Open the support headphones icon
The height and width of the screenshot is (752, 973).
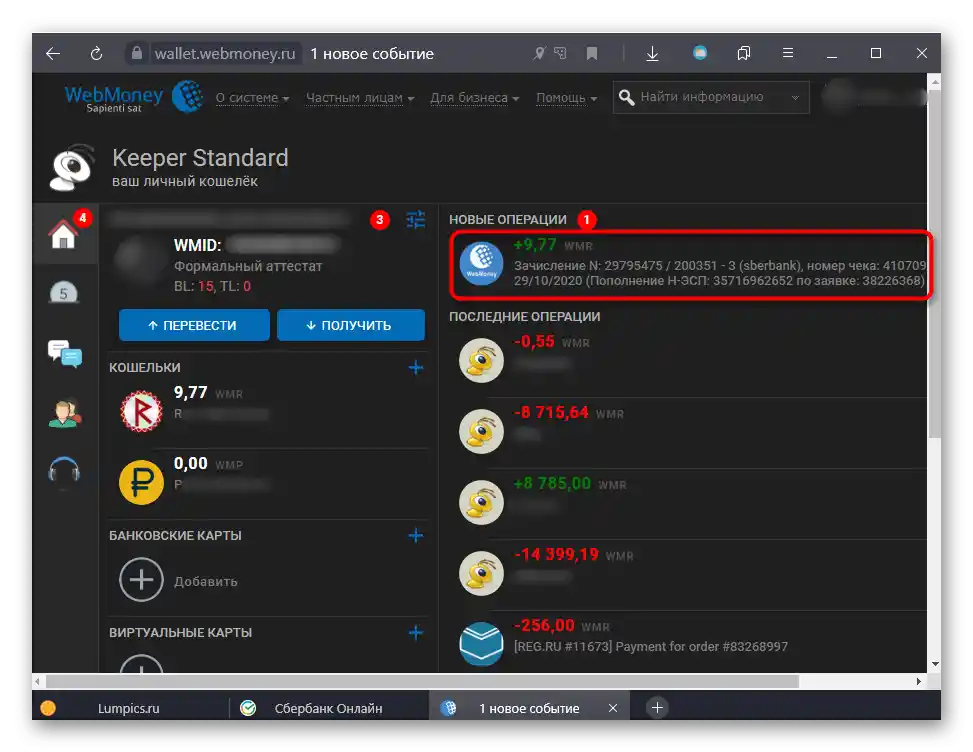[65, 472]
